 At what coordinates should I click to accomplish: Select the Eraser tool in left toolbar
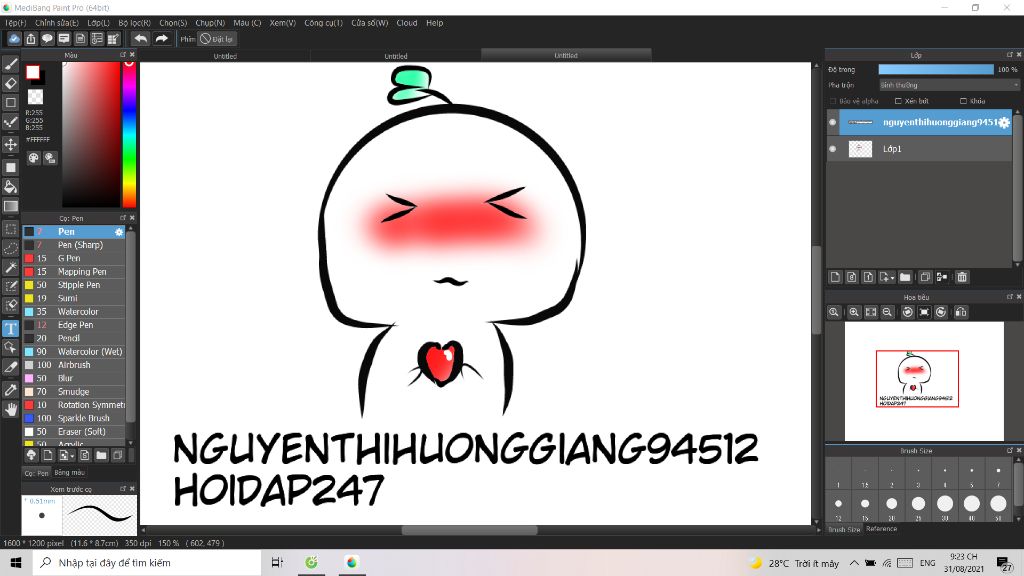coord(10,83)
